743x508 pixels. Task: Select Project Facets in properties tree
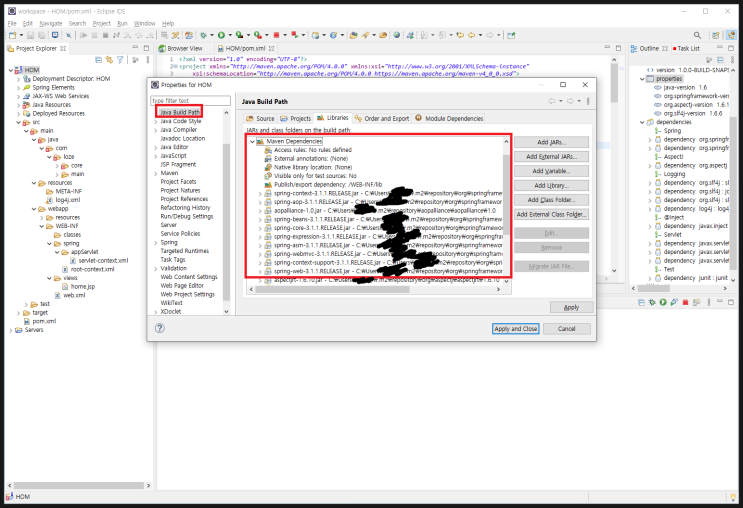point(178,181)
